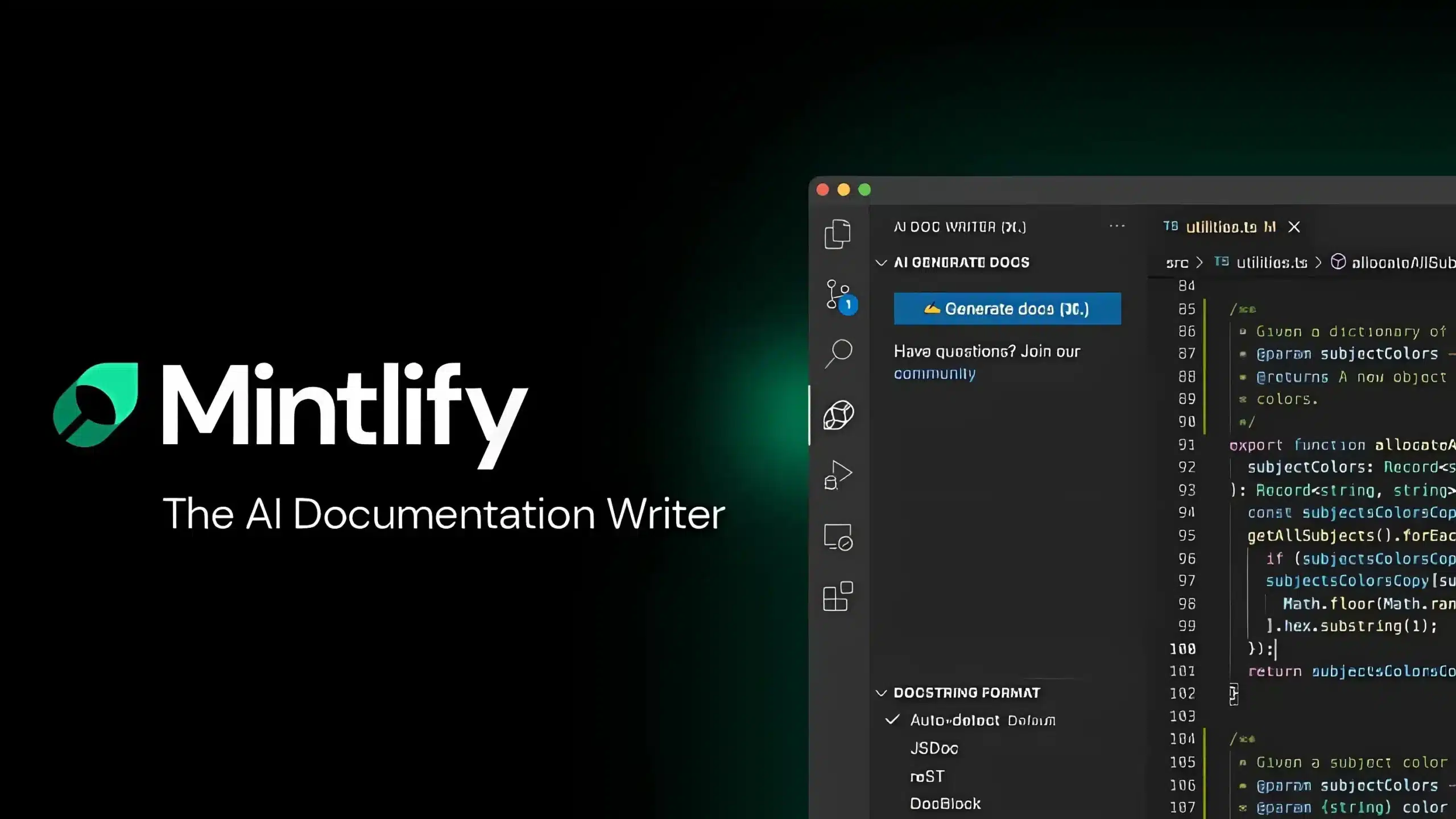Image resolution: width=1456 pixels, height=819 pixels.
Task: Click the 'Have questions? Join our' text
Action: pyautogui.click(x=987, y=351)
